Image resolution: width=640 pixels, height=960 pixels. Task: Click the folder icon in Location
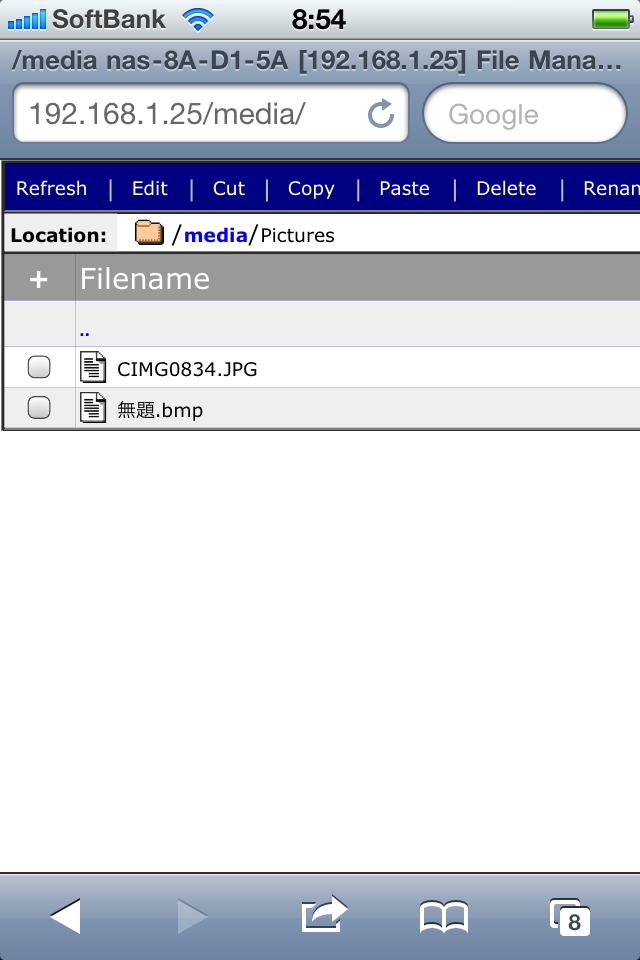pos(149,234)
